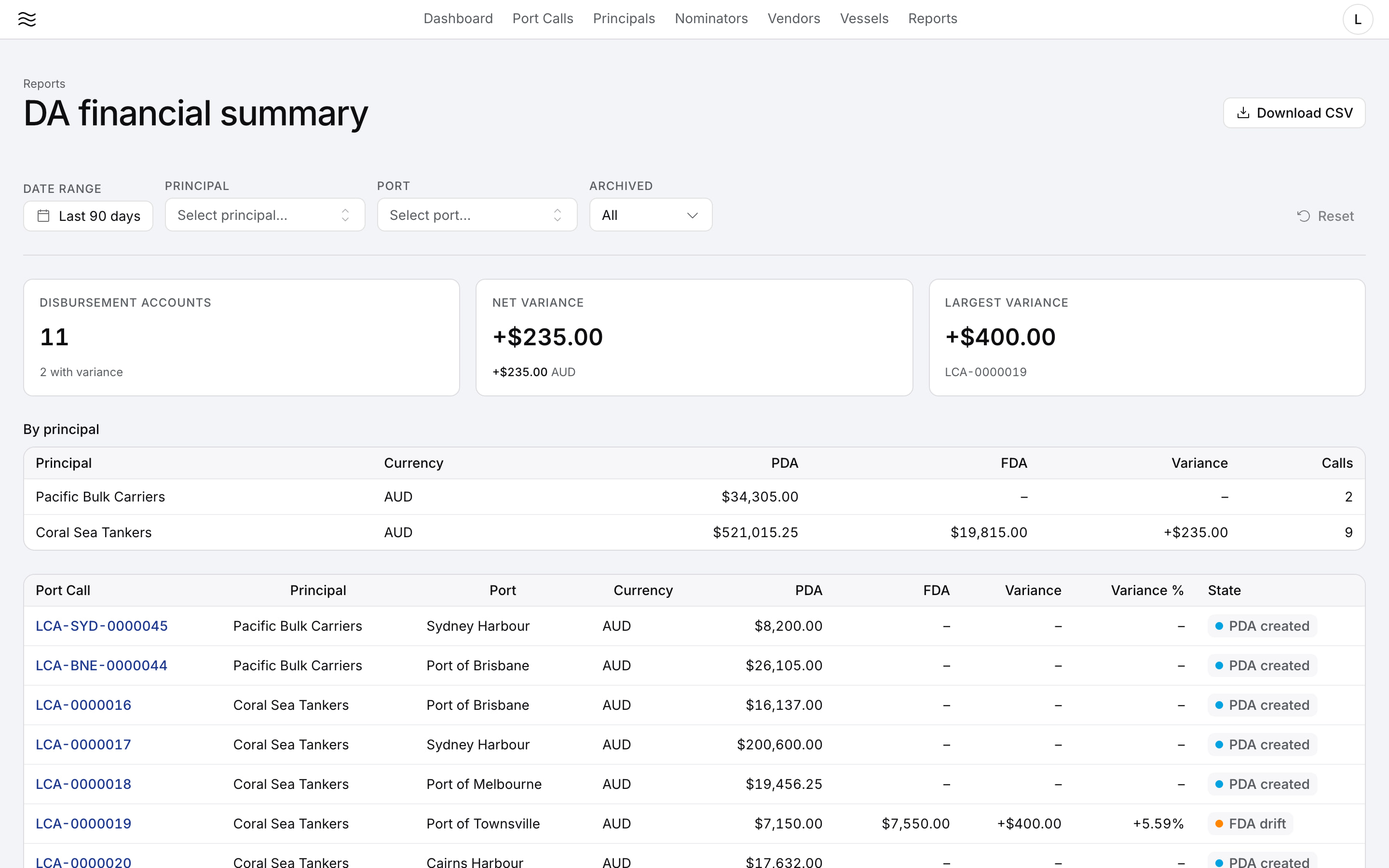Open the Last 90 days date range picker
The image size is (1389, 868).
point(88,216)
